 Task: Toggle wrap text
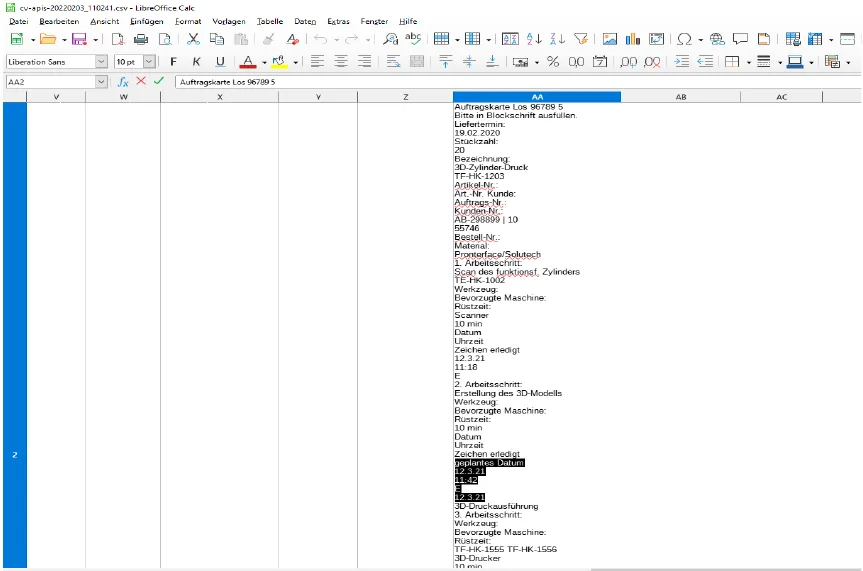click(x=393, y=62)
